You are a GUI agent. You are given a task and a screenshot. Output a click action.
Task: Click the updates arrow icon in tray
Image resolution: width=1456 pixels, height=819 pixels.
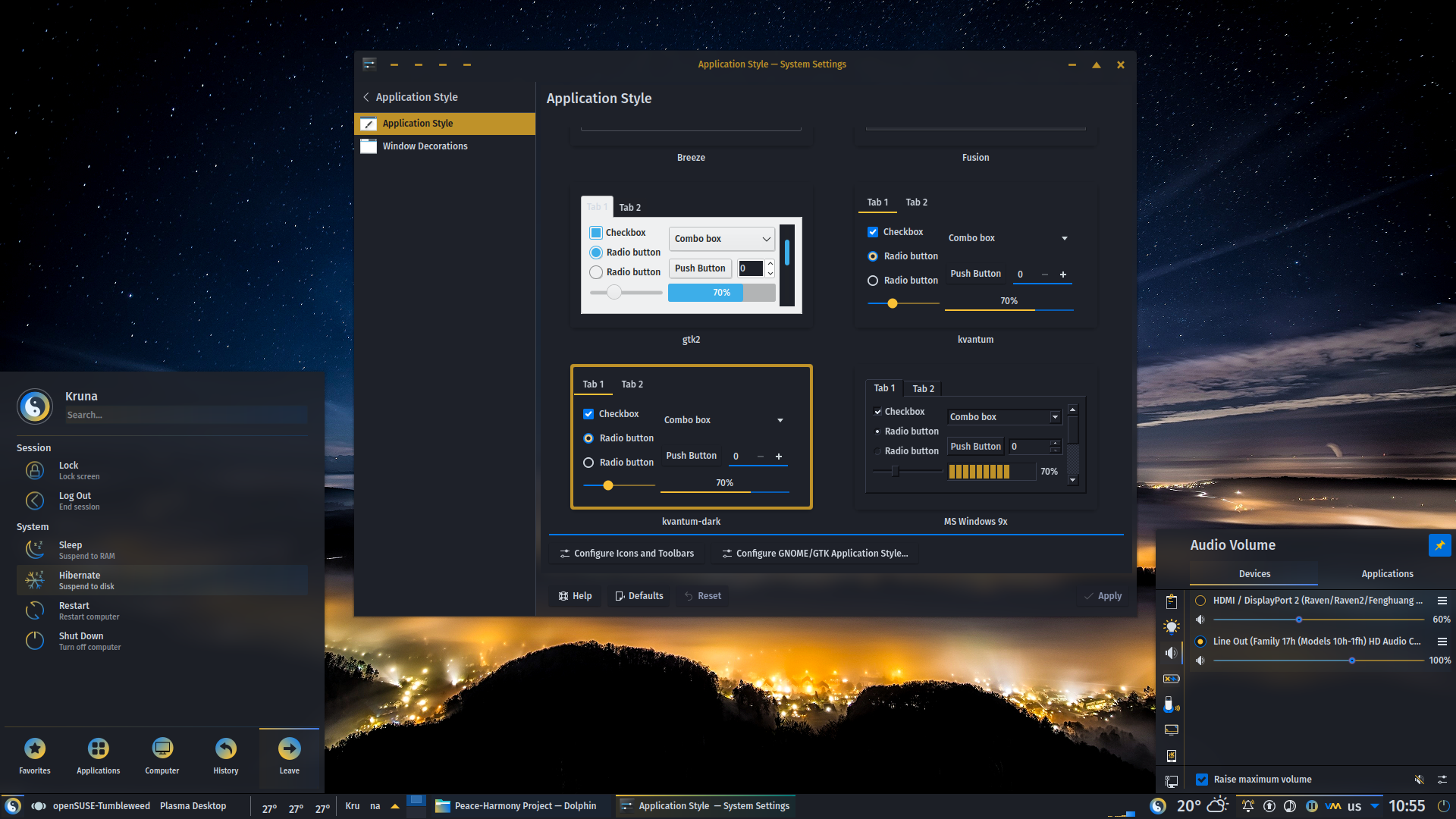coord(1269,806)
